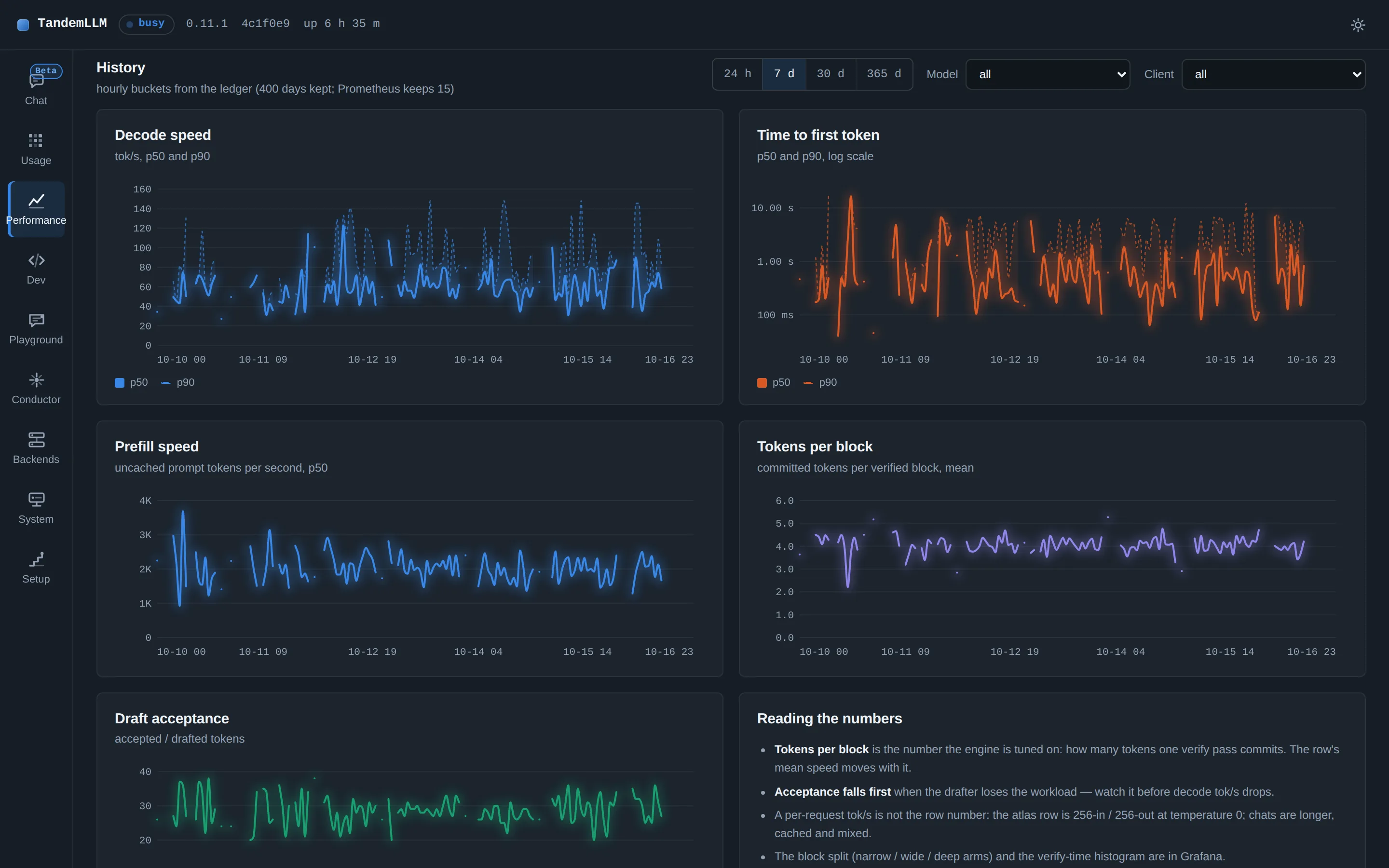Click commit hash 4c1f0e9
The image size is (1389, 868).
tap(265, 24)
